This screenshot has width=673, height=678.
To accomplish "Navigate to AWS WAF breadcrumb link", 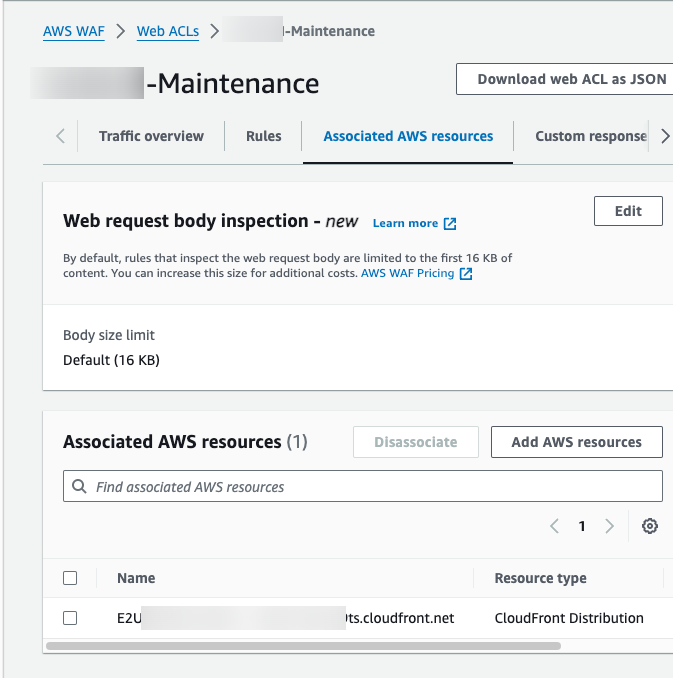I will coord(74,31).
